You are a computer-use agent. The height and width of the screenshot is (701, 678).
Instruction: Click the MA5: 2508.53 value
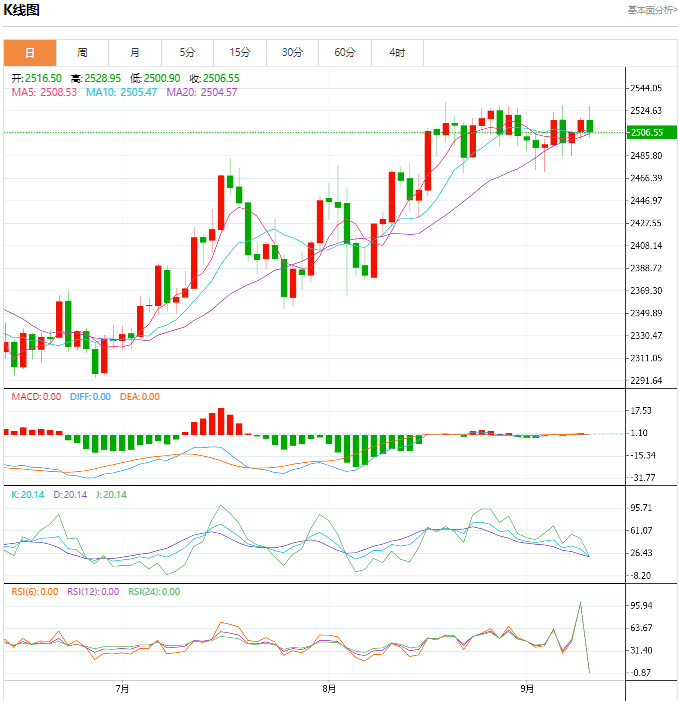(x=44, y=92)
